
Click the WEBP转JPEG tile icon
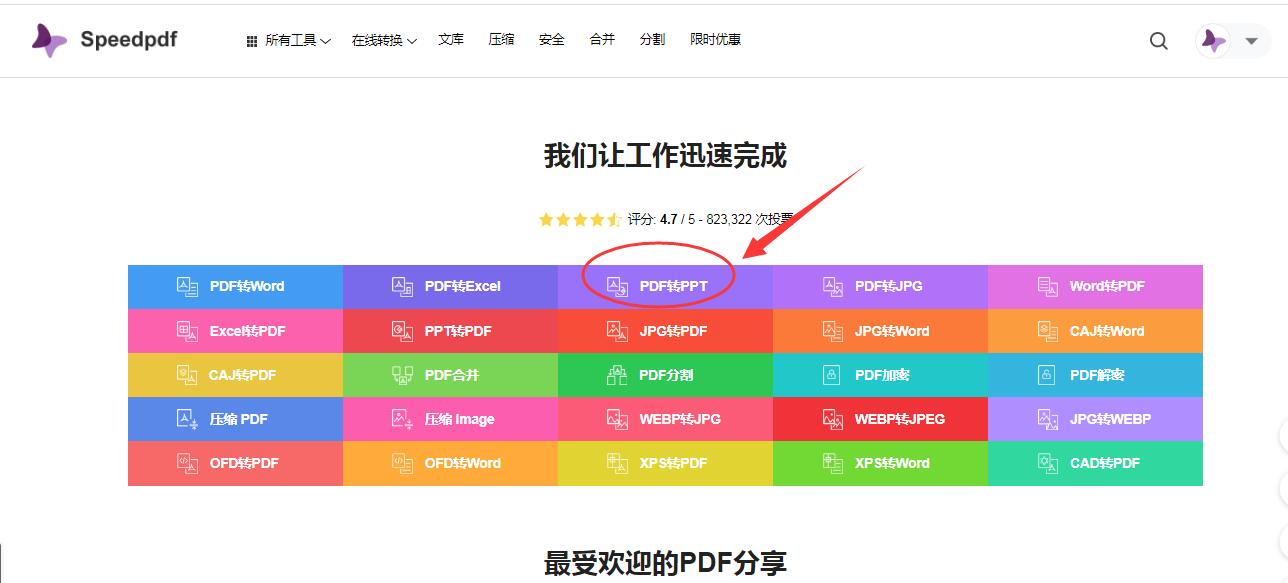click(x=832, y=419)
